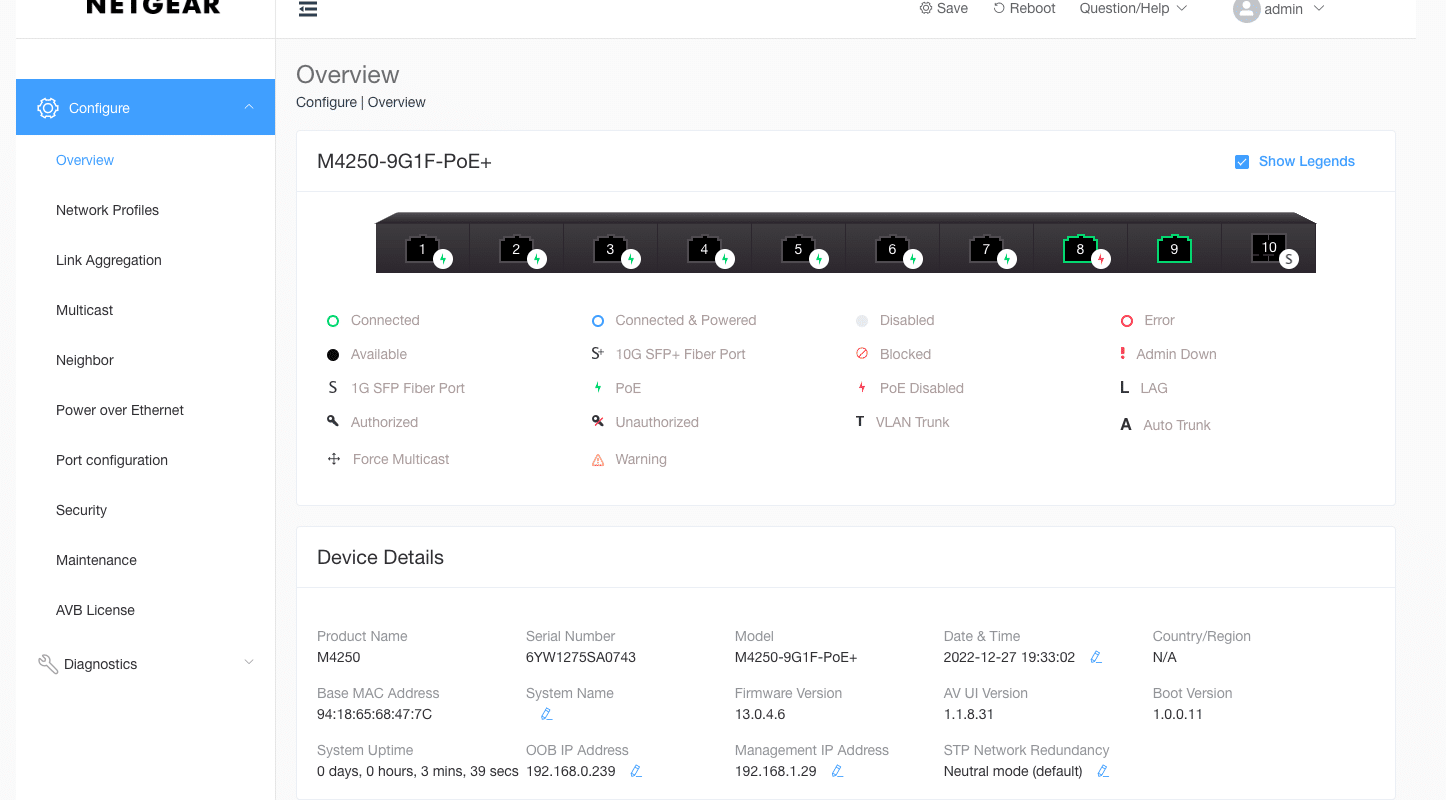The width and height of the screenshot is (1446, 800).
Task: Open the Question/Help dropdown
Action: [x=1133, y=8]
